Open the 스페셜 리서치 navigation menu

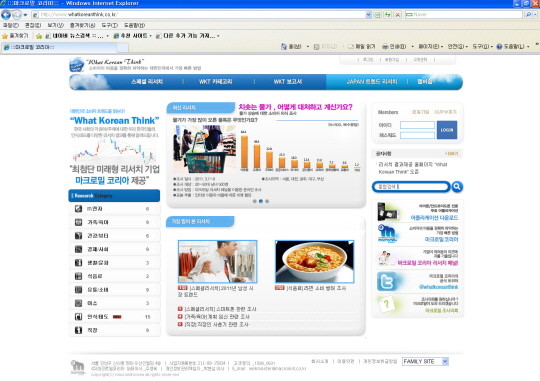tap(147, 82)
